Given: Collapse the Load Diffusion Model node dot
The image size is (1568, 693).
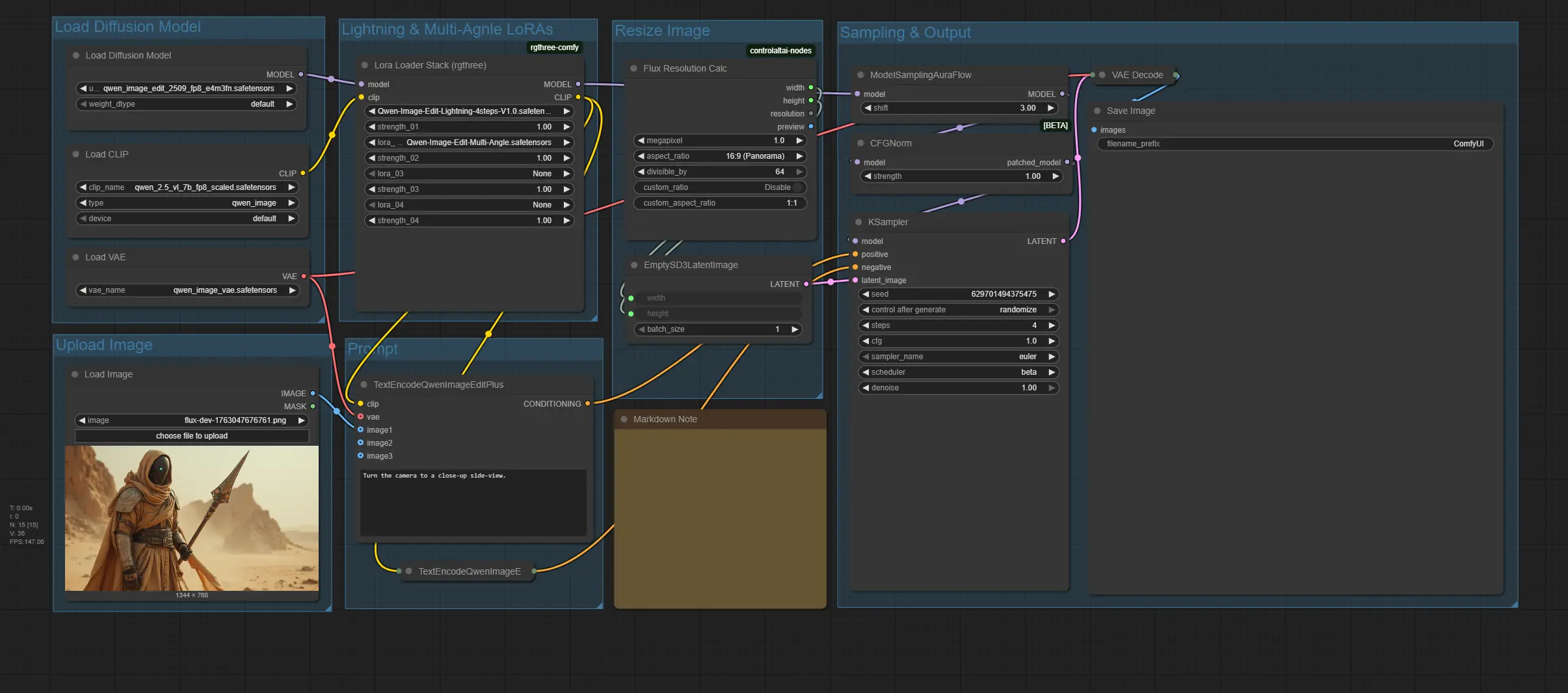Looking at the screenshot, I should (x=76, y=55).
